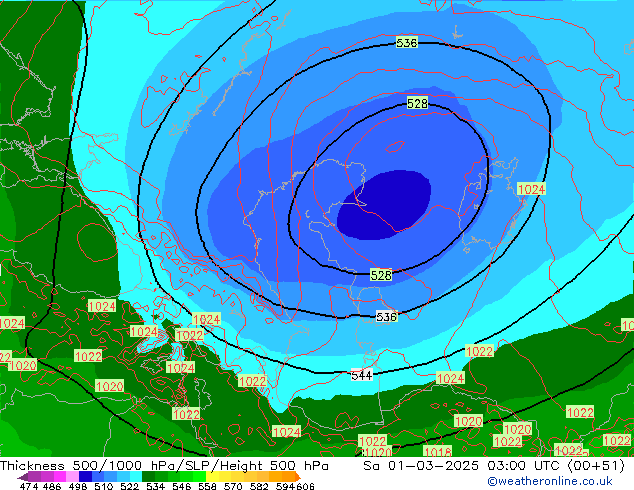Click the lower 536 height contour label
Image resolution: width=634 pixels, height=490 pixels.
click(387, 317)
